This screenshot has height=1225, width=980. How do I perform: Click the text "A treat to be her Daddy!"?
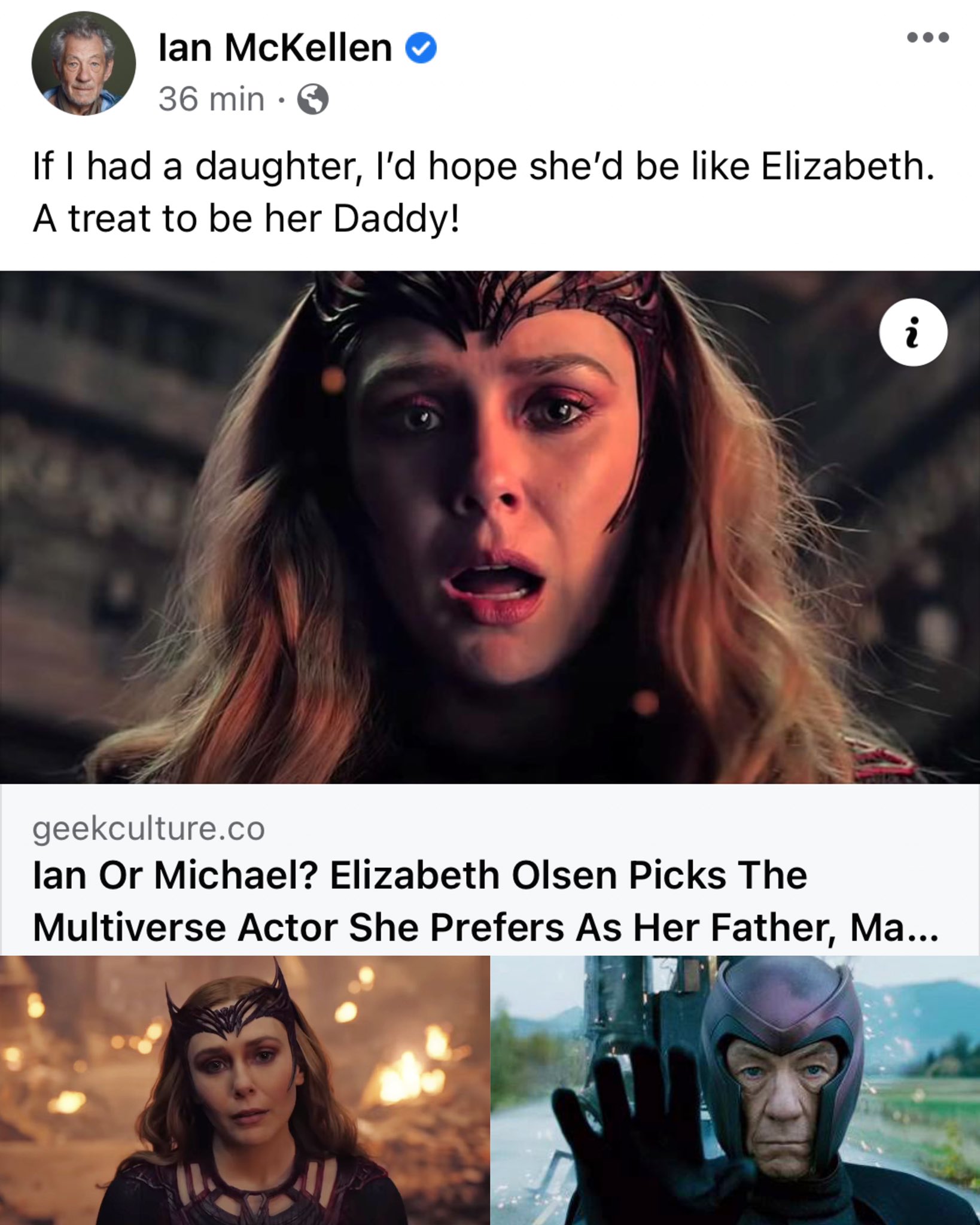pyautogui.click(x=246, y=218)
